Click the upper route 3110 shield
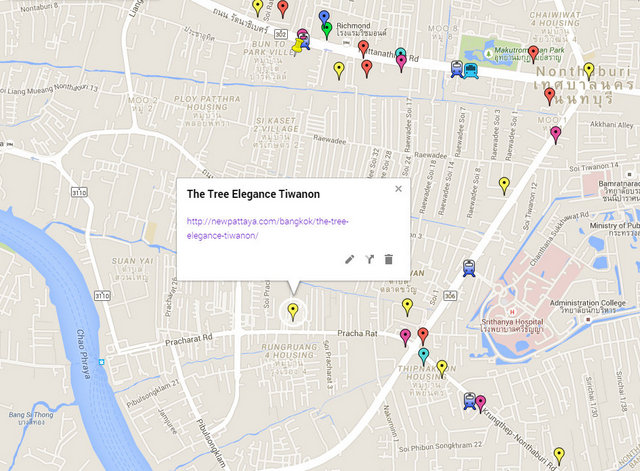The height and width of the screenshot is (471, 640). pos(79,192)
